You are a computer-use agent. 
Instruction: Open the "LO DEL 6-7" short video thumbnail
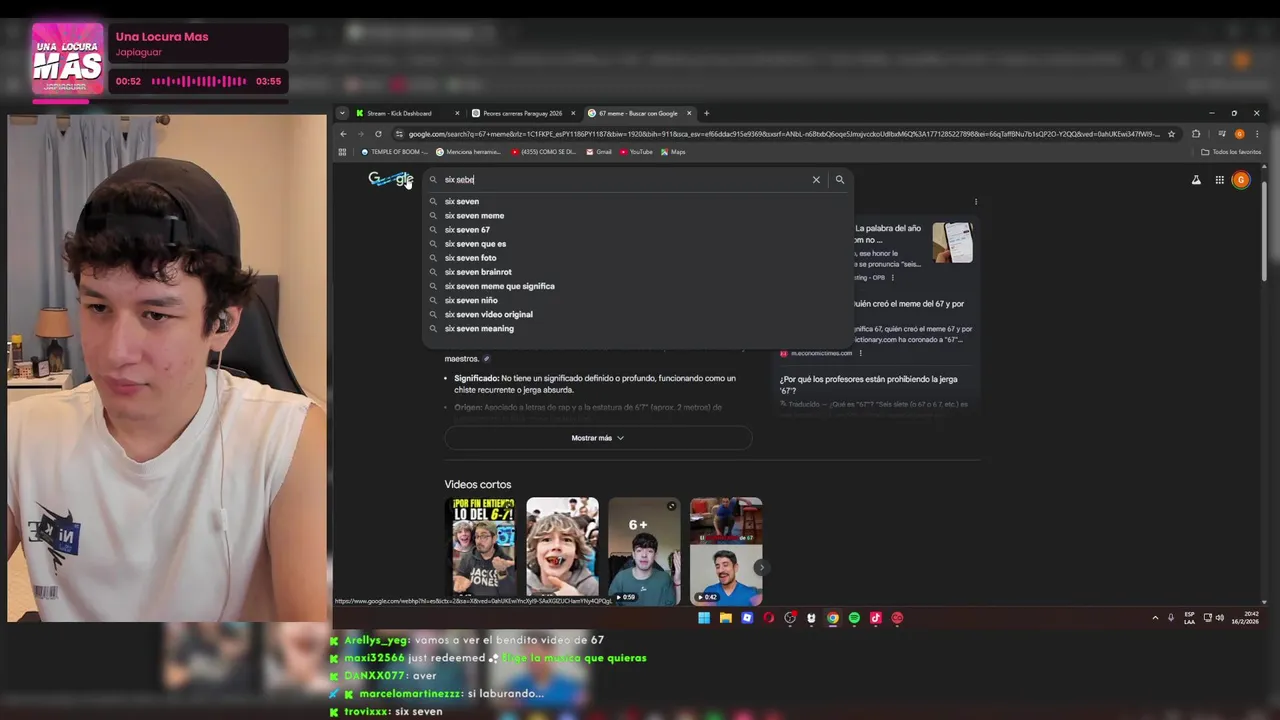pos(481,551)
